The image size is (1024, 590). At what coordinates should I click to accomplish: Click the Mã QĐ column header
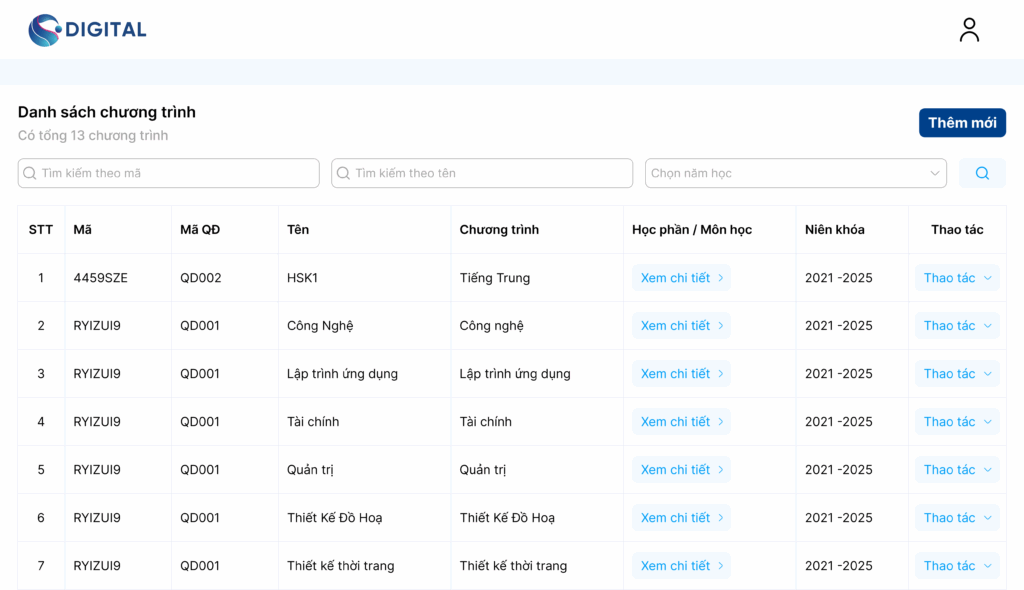point(200,230)
